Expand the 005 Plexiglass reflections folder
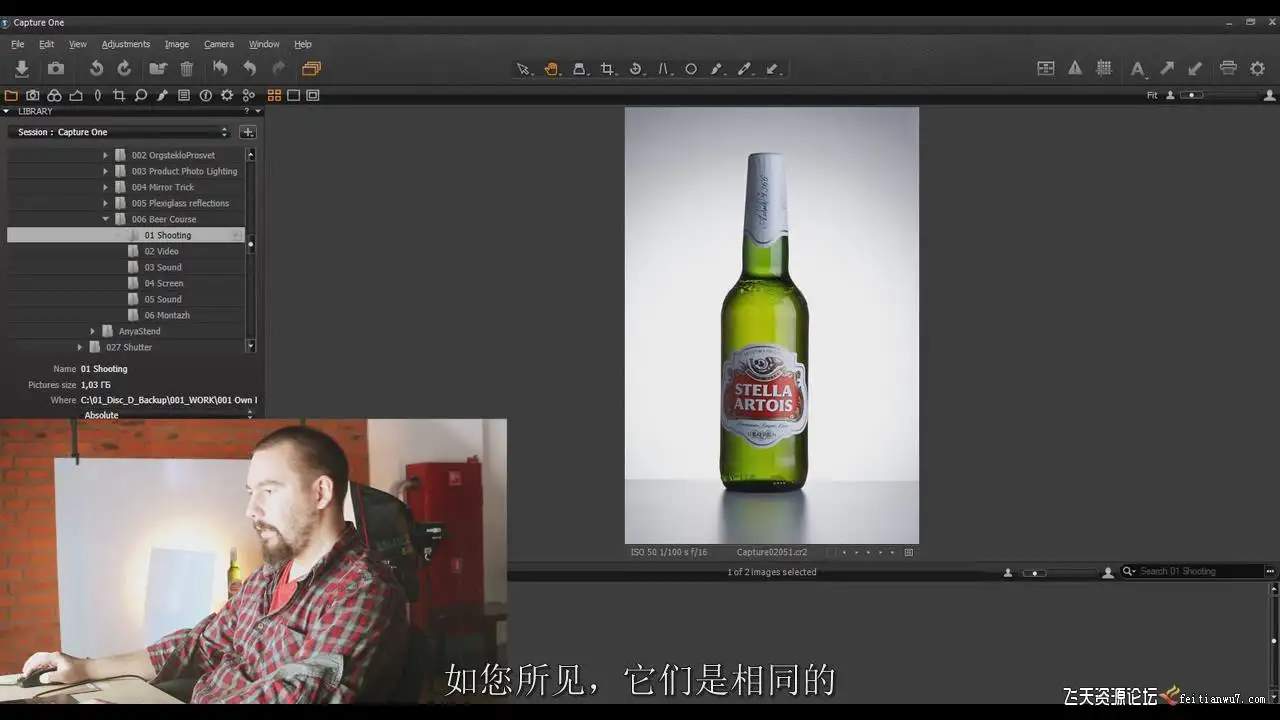 pyautogui.click(x=105, y=203)
